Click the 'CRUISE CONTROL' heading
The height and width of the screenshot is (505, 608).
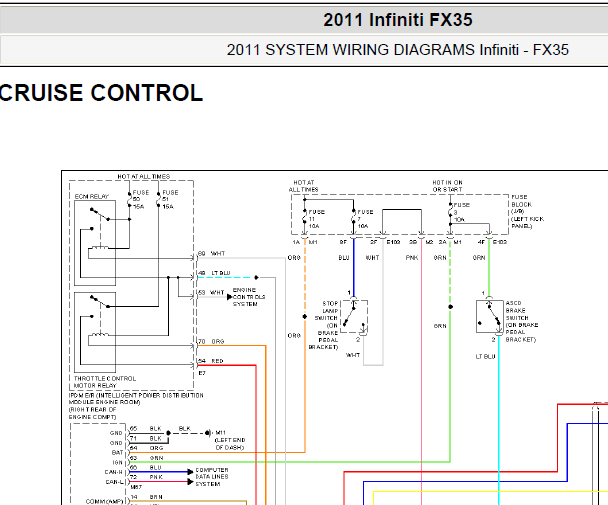click(x=101, y=93)
